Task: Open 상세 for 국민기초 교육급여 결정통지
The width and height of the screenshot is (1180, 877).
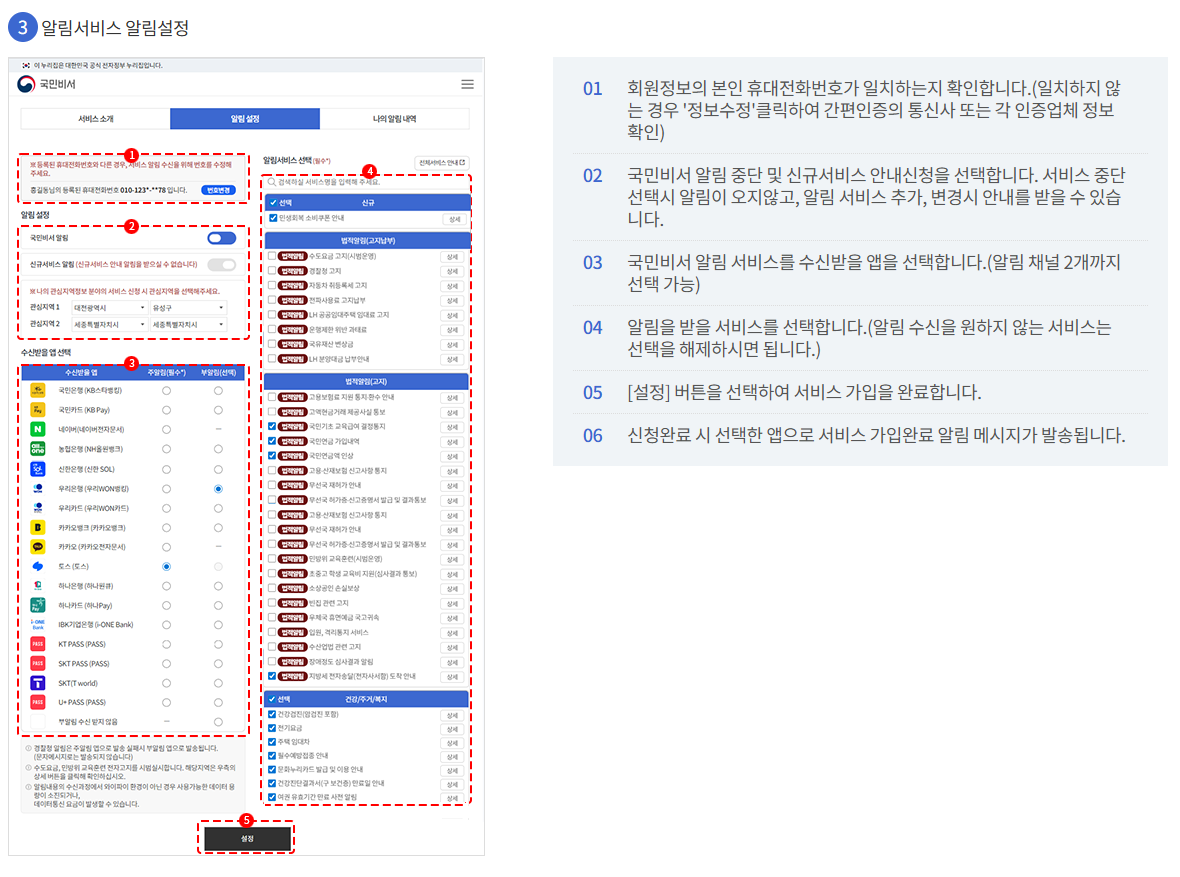Action: click(x=452, y=427)
